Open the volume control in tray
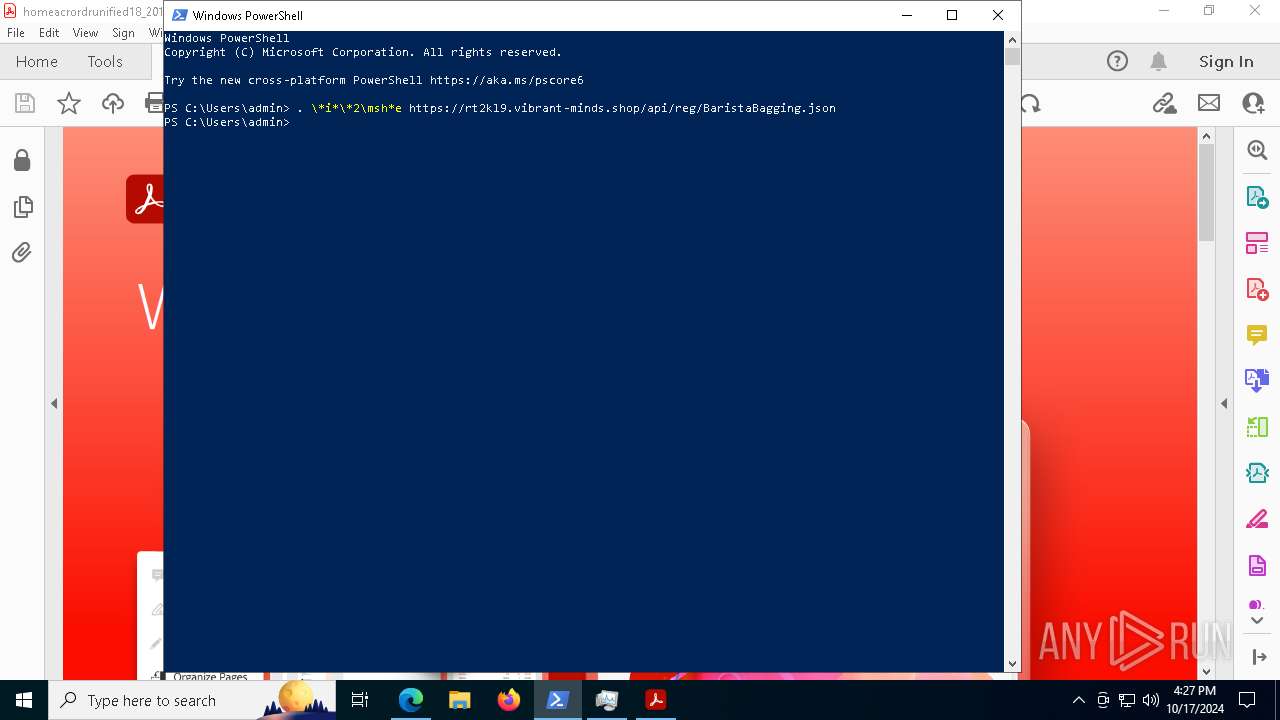Image resolution: width=1280 pixels, height=720 pixels. point(1151,700)
